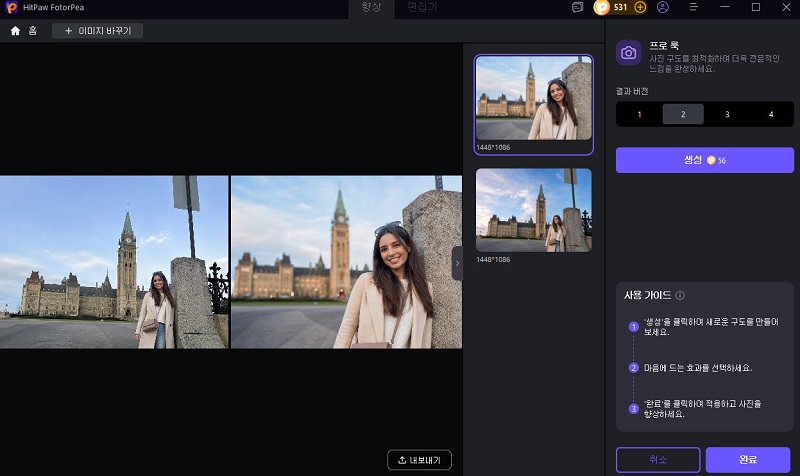Viewport: 800px width, 476px height.
Task: Click the 프로 룩 title text
Action: pos(664,45)
